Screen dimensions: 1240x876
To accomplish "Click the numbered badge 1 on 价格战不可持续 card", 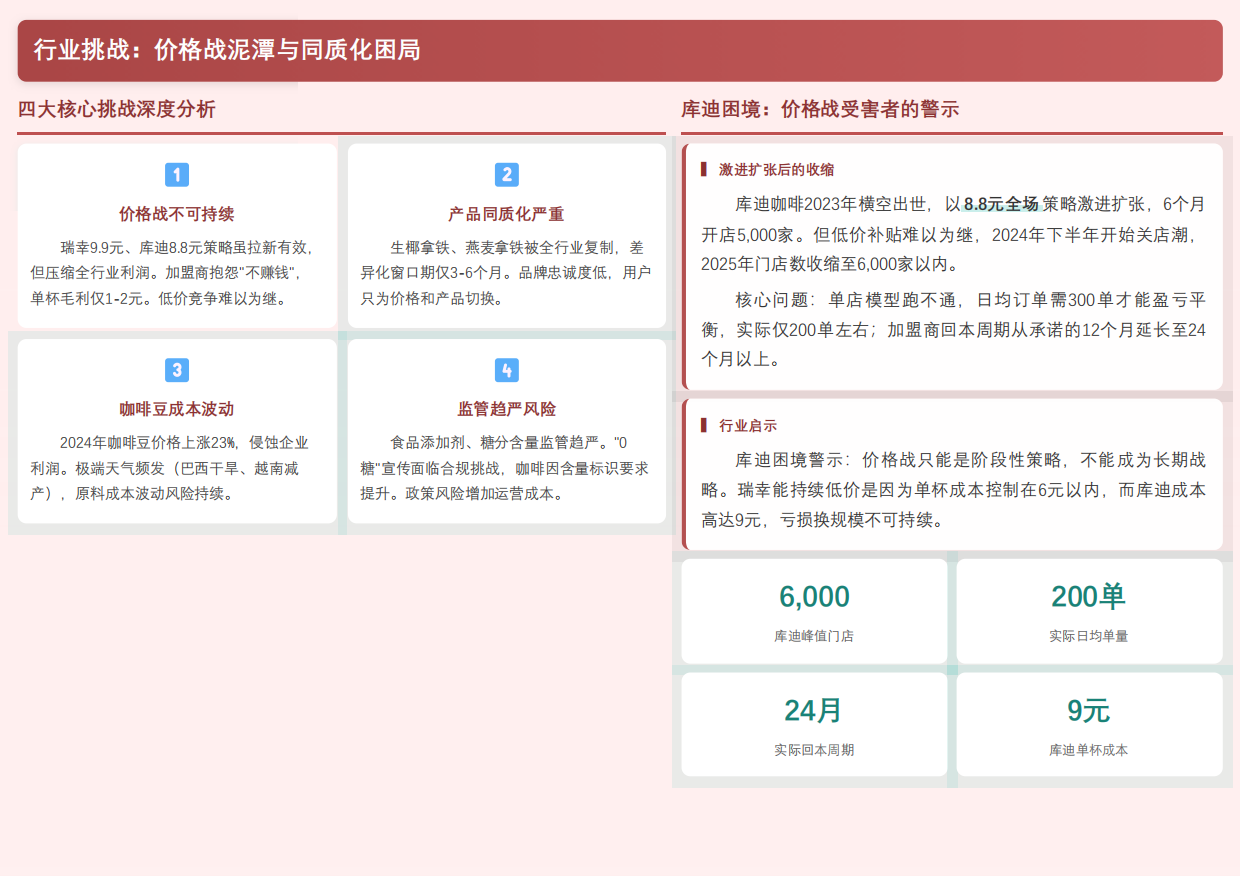I will (177, 175).
